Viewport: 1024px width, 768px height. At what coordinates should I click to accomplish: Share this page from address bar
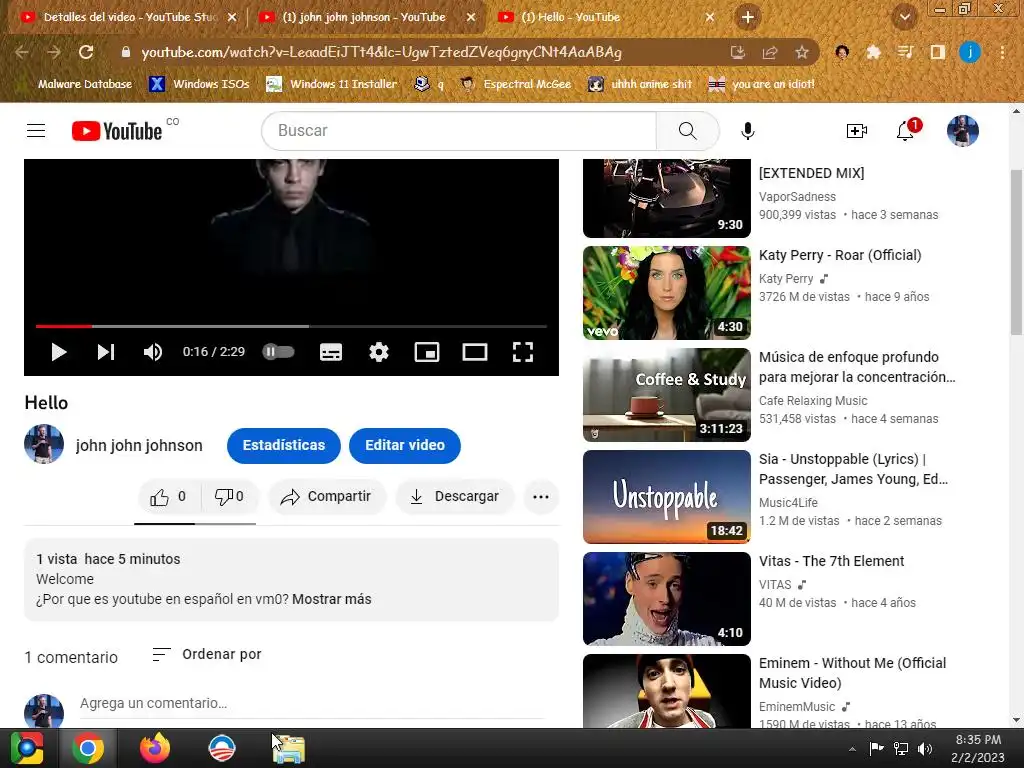[x=770, y=52]
